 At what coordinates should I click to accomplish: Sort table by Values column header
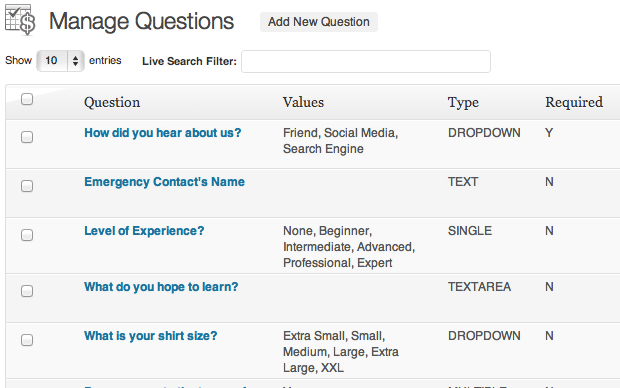303,102
